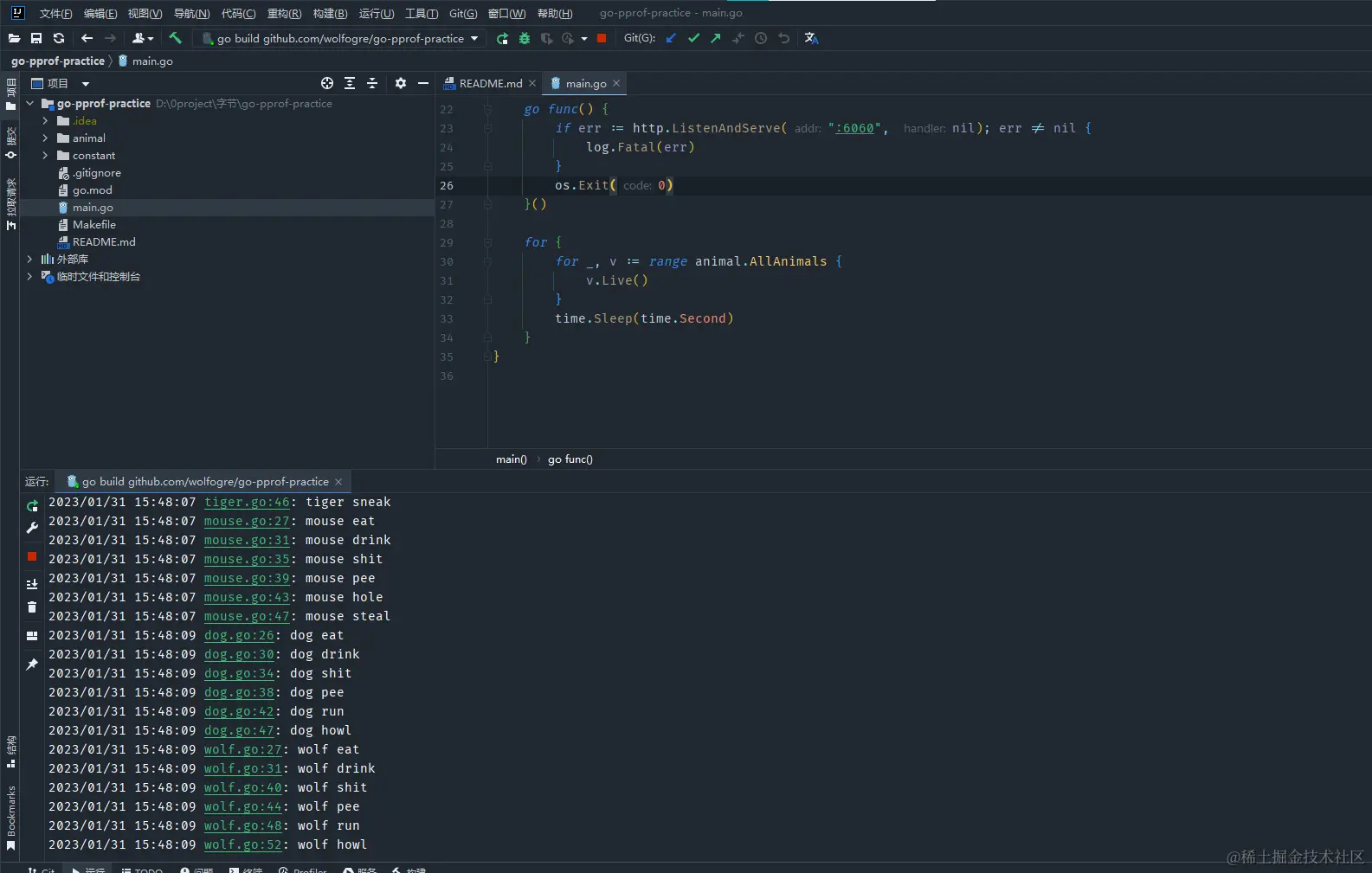Stop the process from the run panel sidebar
1372x873 pixels.
click(32, 556)
